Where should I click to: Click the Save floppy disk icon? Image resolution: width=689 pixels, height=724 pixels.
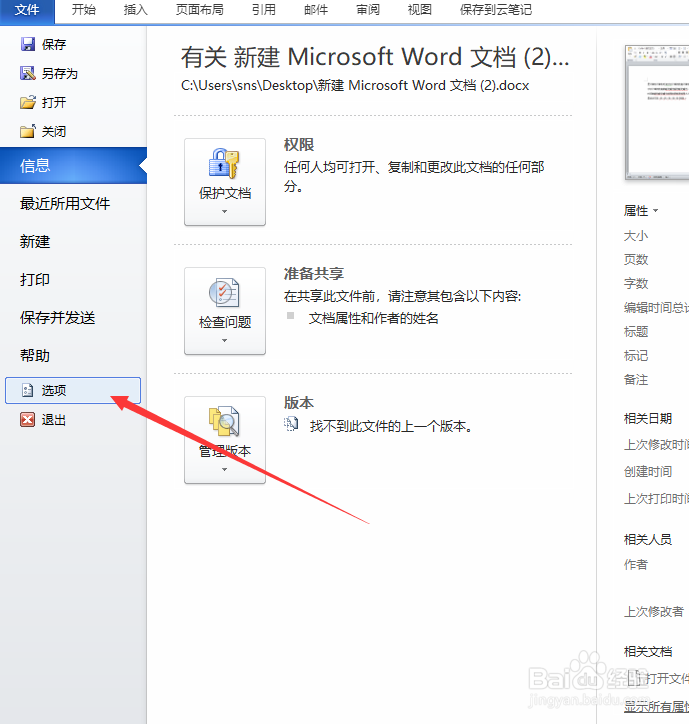pyautogui.click(x=28, y=44)
